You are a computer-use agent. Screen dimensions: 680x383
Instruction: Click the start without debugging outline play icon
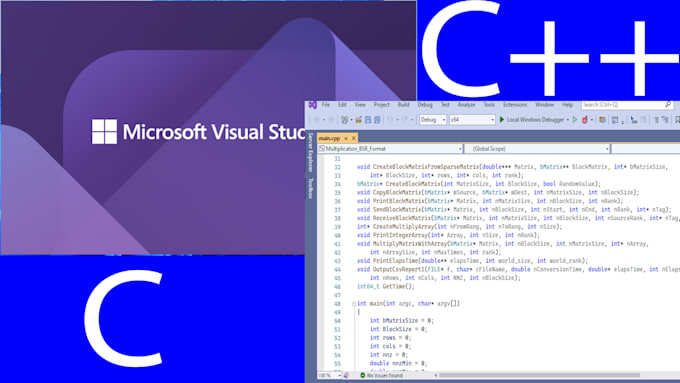[575, 119]
